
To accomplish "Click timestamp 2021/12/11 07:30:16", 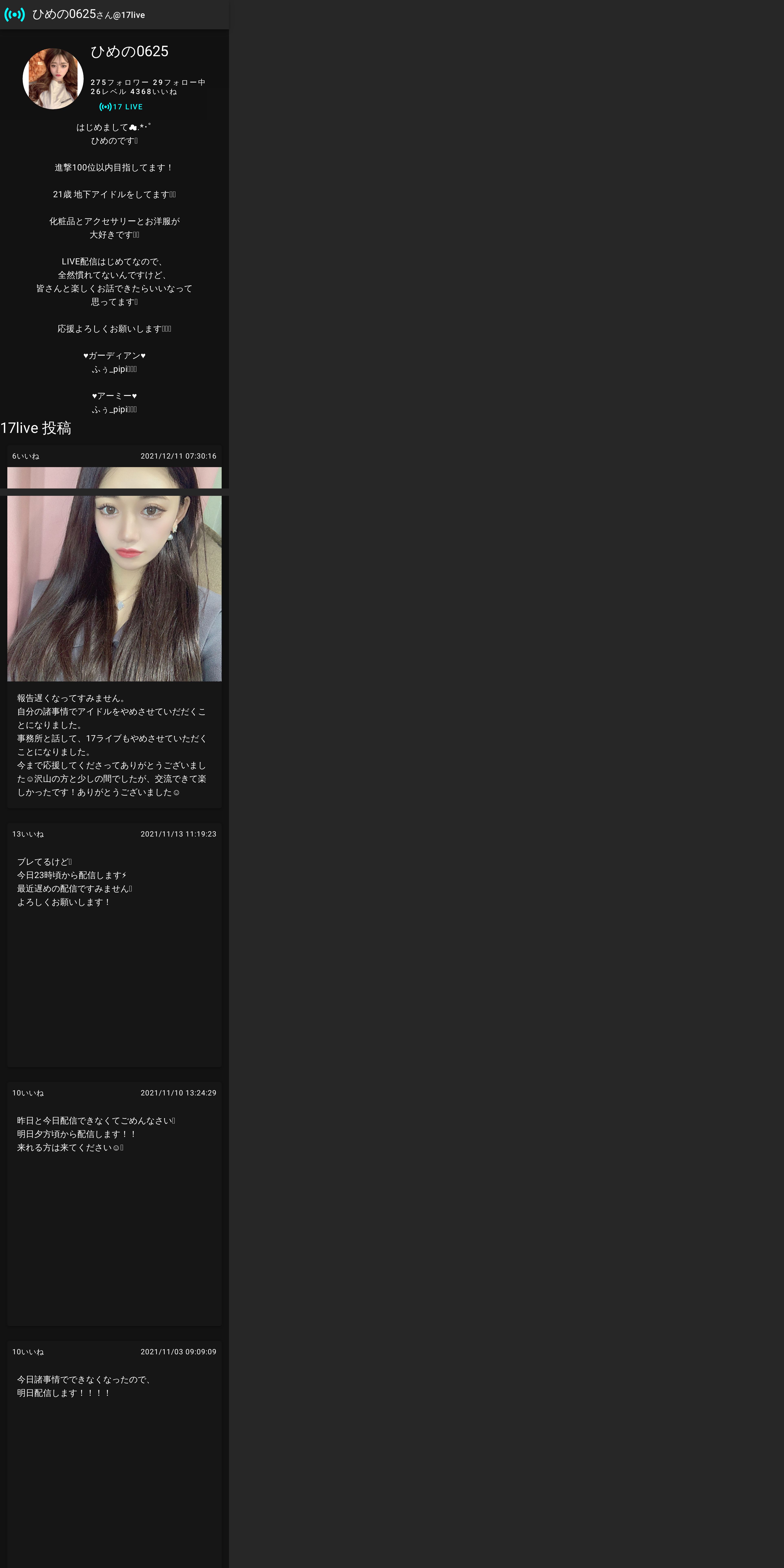I will (178, 456).
